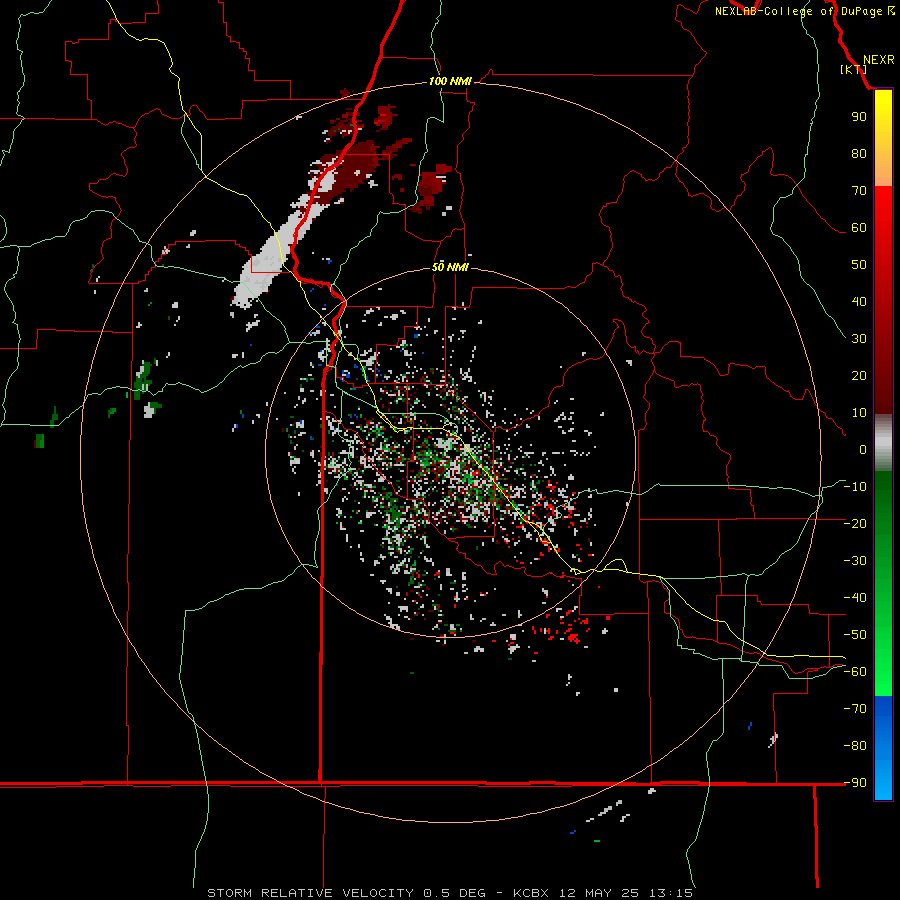Select the 40 value on velocity scale
Screen dimensions: 900x900
click(x=859, y=301)
